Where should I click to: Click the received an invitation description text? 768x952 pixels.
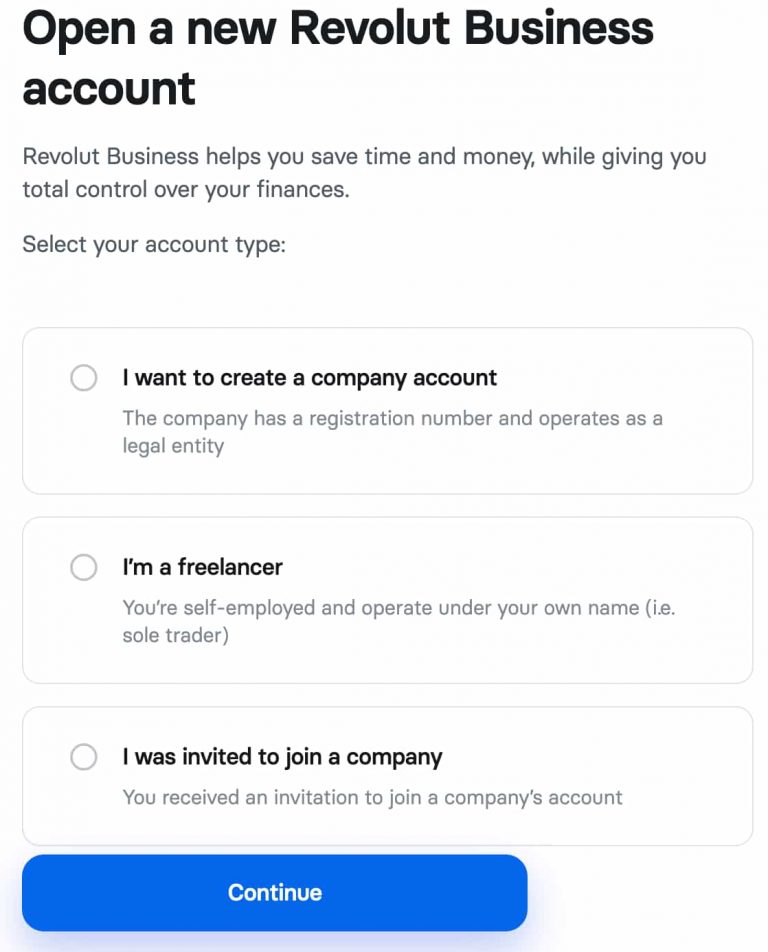click(372, 797)
